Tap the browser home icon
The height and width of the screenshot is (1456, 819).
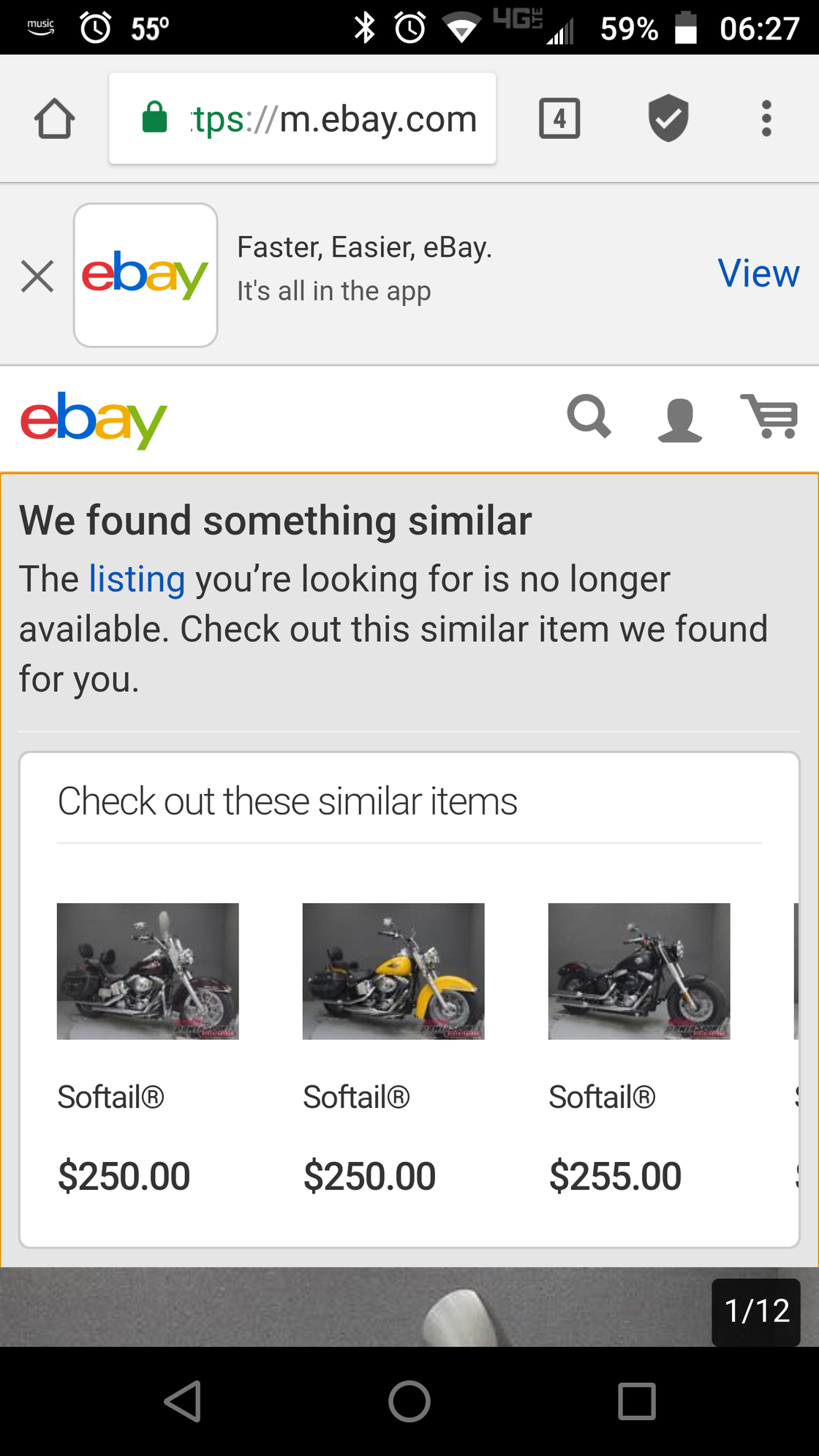point(55,118)
